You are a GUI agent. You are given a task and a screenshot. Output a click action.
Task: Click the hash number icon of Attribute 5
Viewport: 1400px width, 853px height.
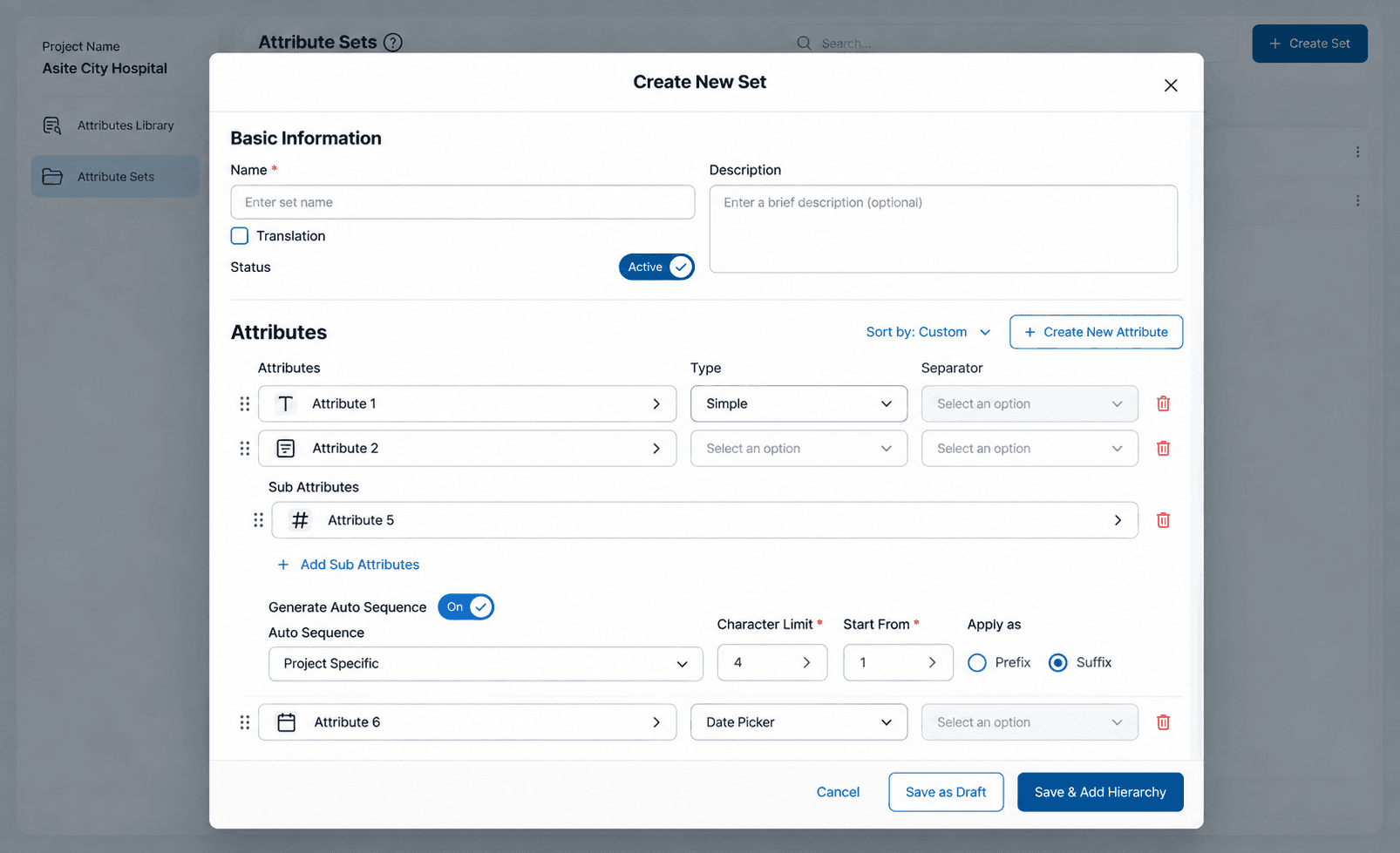point(300,520)
